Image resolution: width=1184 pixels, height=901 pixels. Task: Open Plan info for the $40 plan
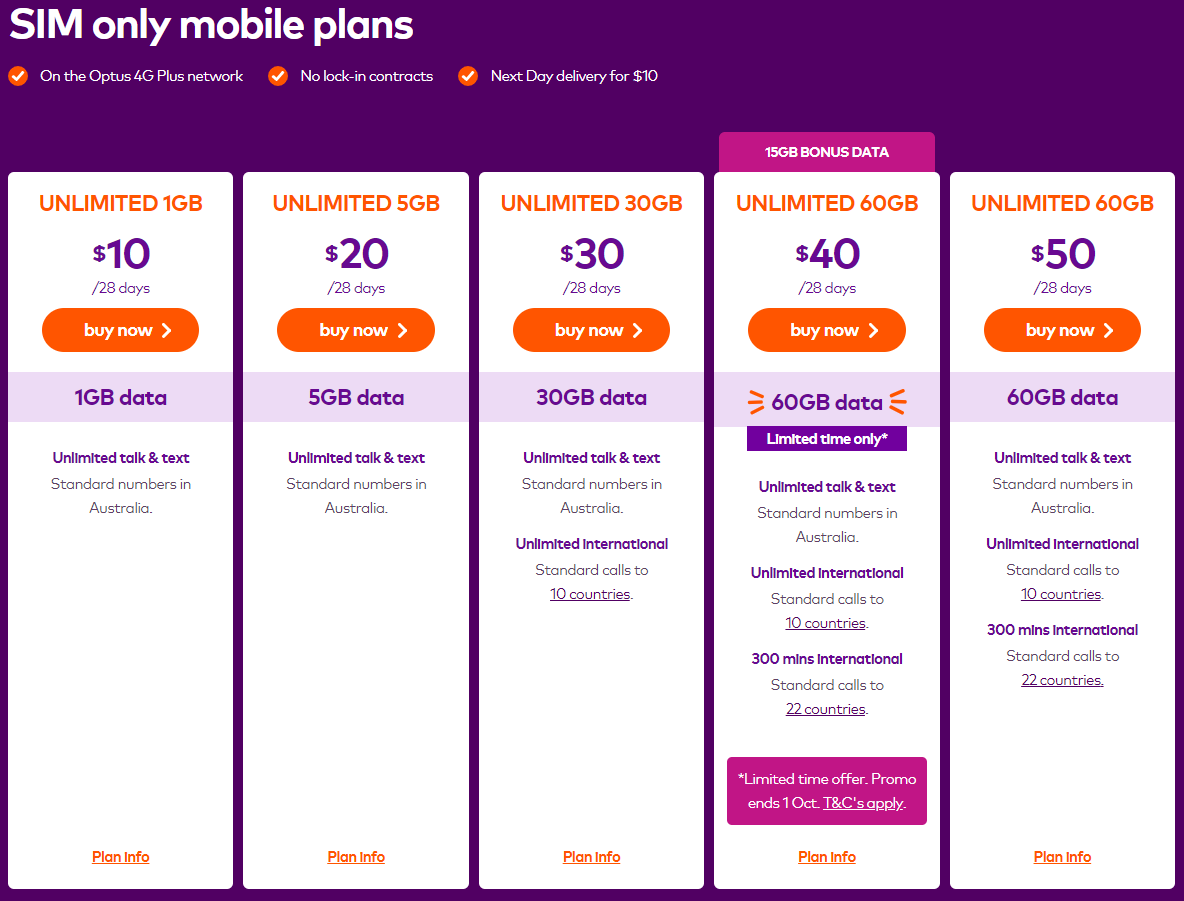tap(827, 857)
